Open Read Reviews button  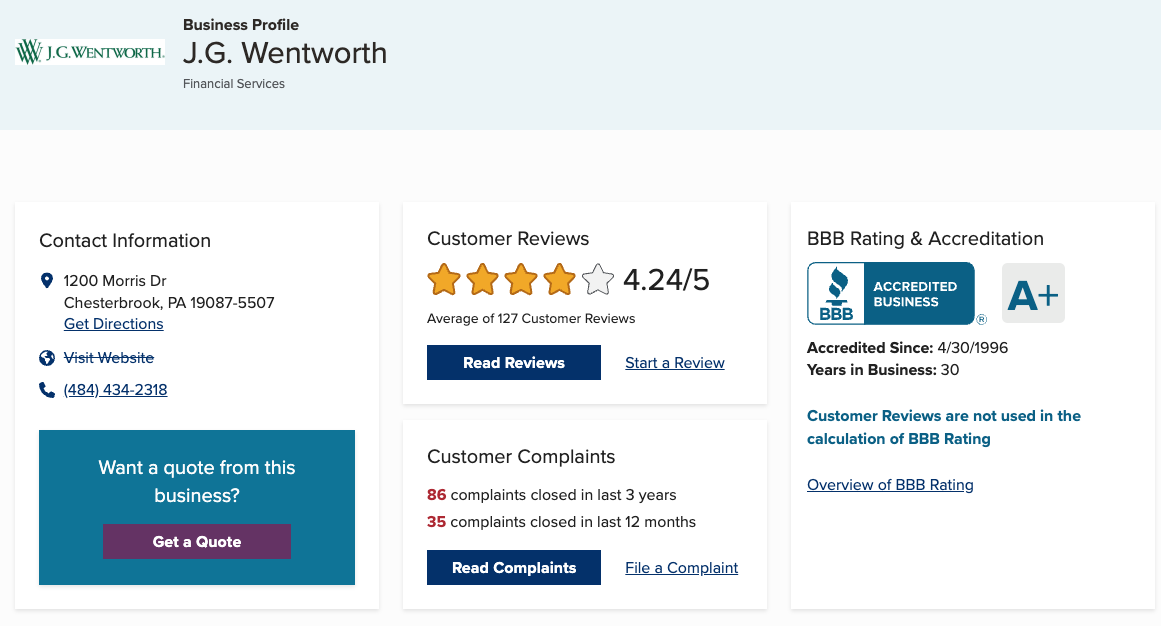(514, 363)
